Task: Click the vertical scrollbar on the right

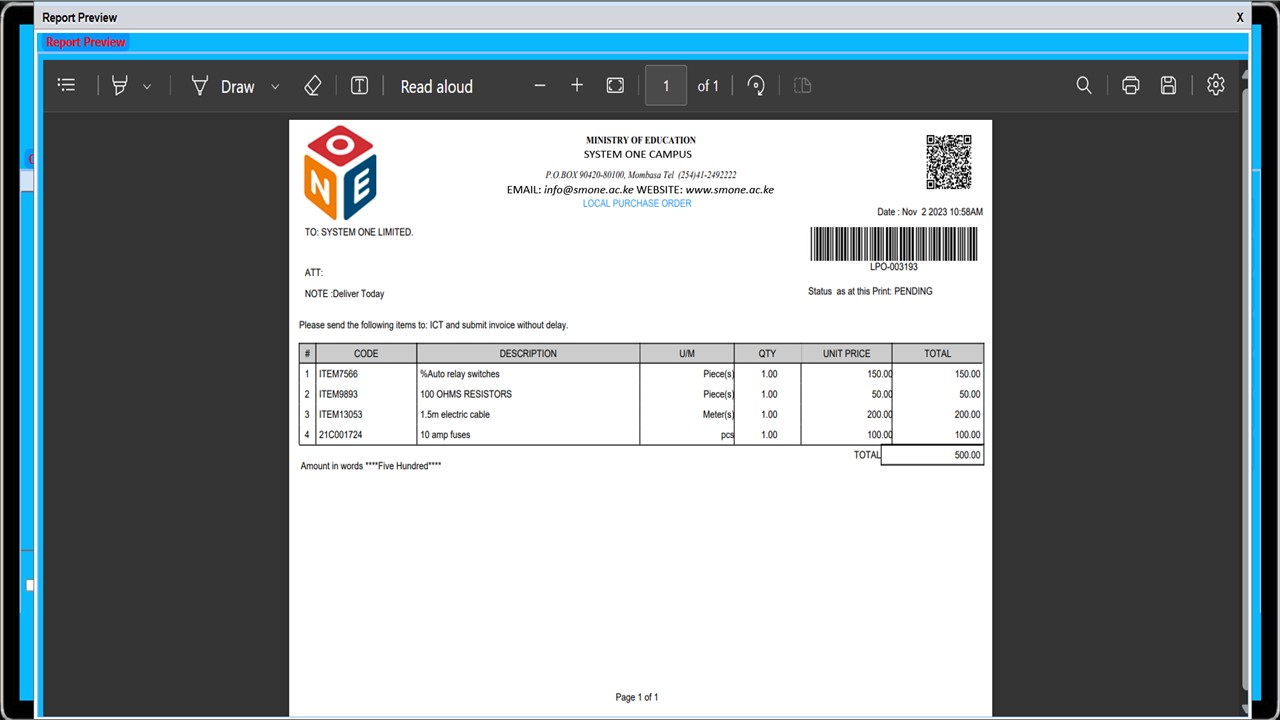Action: coord(1245,380)
